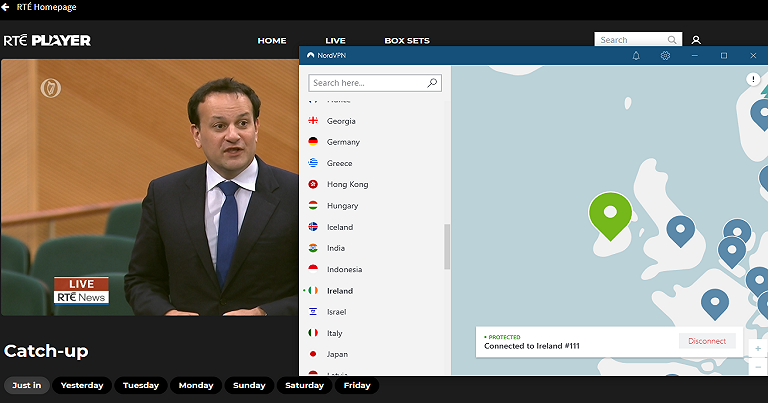Open the RTÉ Player user account icon
The image size is (768, 403).
pyautogui.click(x=696, y=40)
